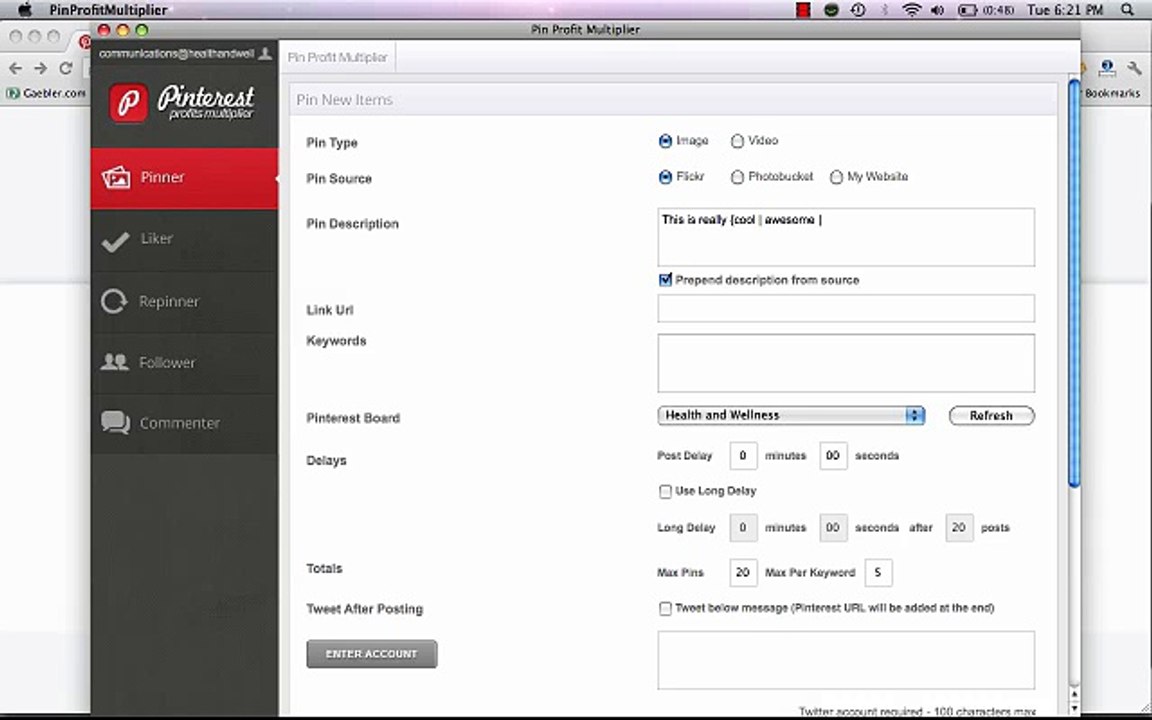
Task: Check the battery status icon
Action: [x=967, y=10]
